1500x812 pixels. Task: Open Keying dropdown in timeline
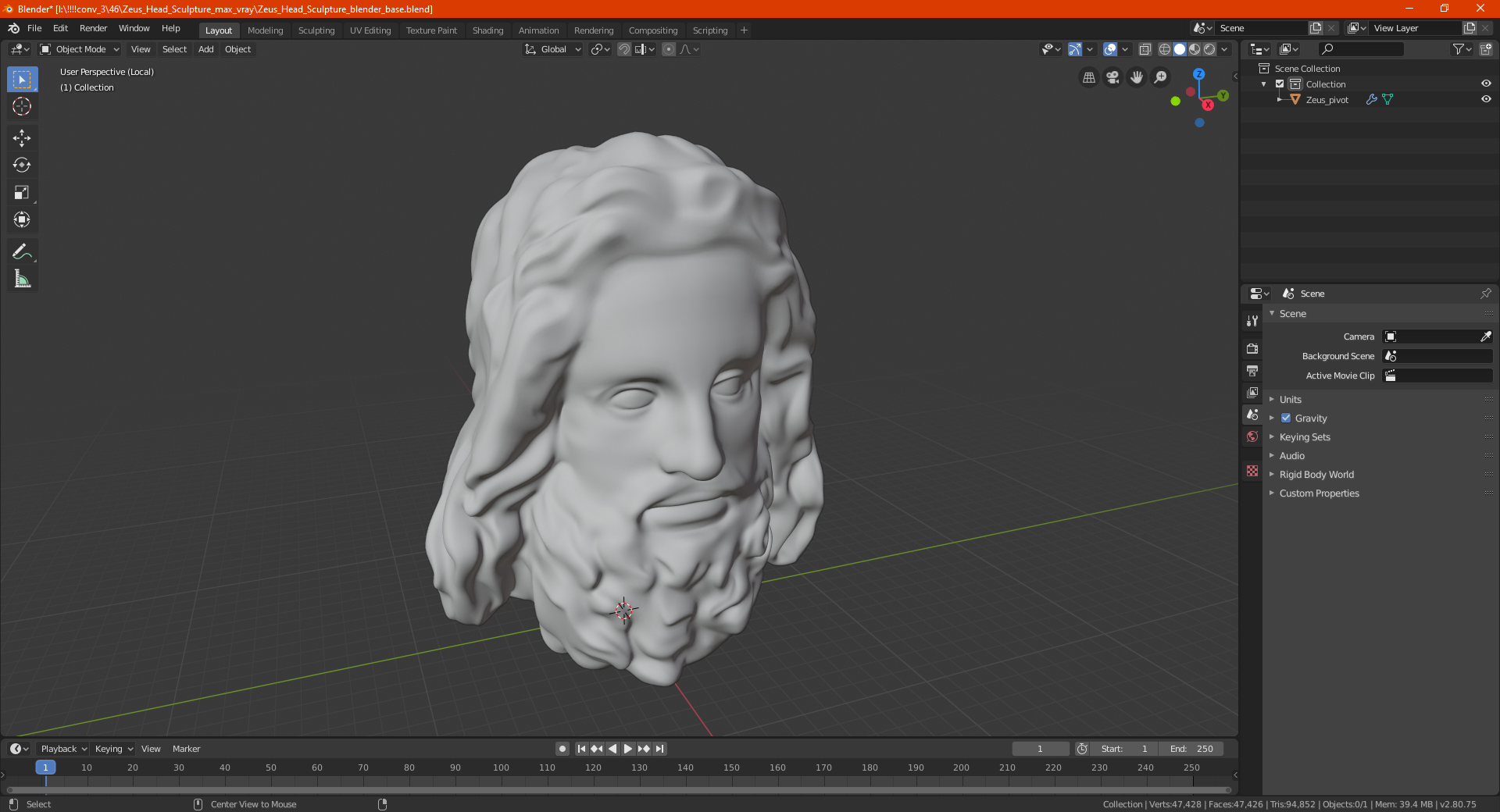click(x=113, y=749)
